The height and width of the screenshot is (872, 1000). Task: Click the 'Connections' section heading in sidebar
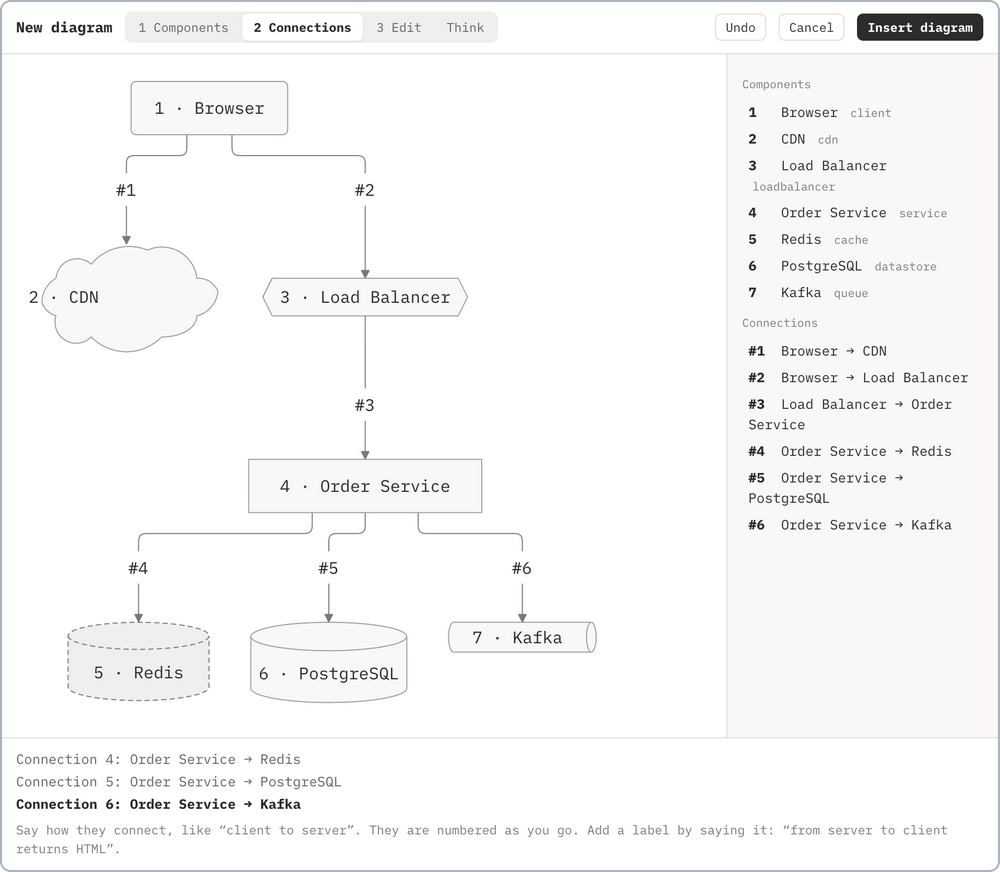(779, 323)
